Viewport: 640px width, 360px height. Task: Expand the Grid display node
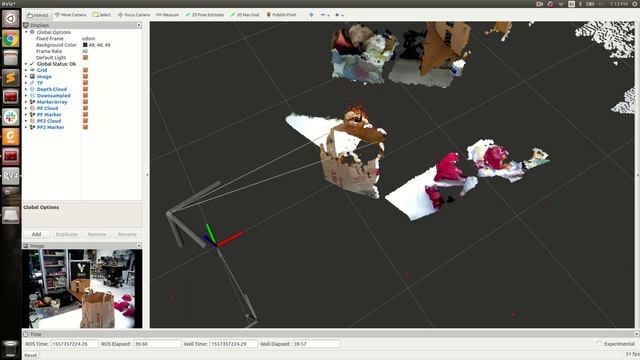pyautogui.click(x=26, y=70)
